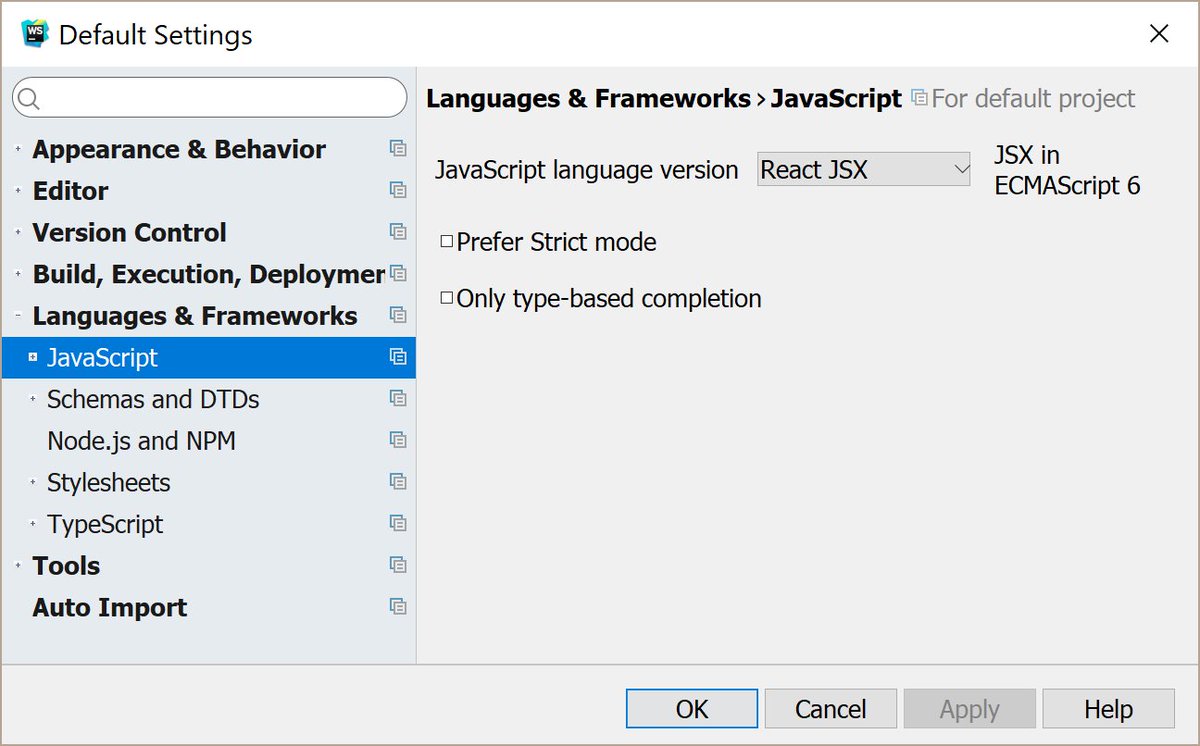Expand the Editor node arrow

click(18, 190)
